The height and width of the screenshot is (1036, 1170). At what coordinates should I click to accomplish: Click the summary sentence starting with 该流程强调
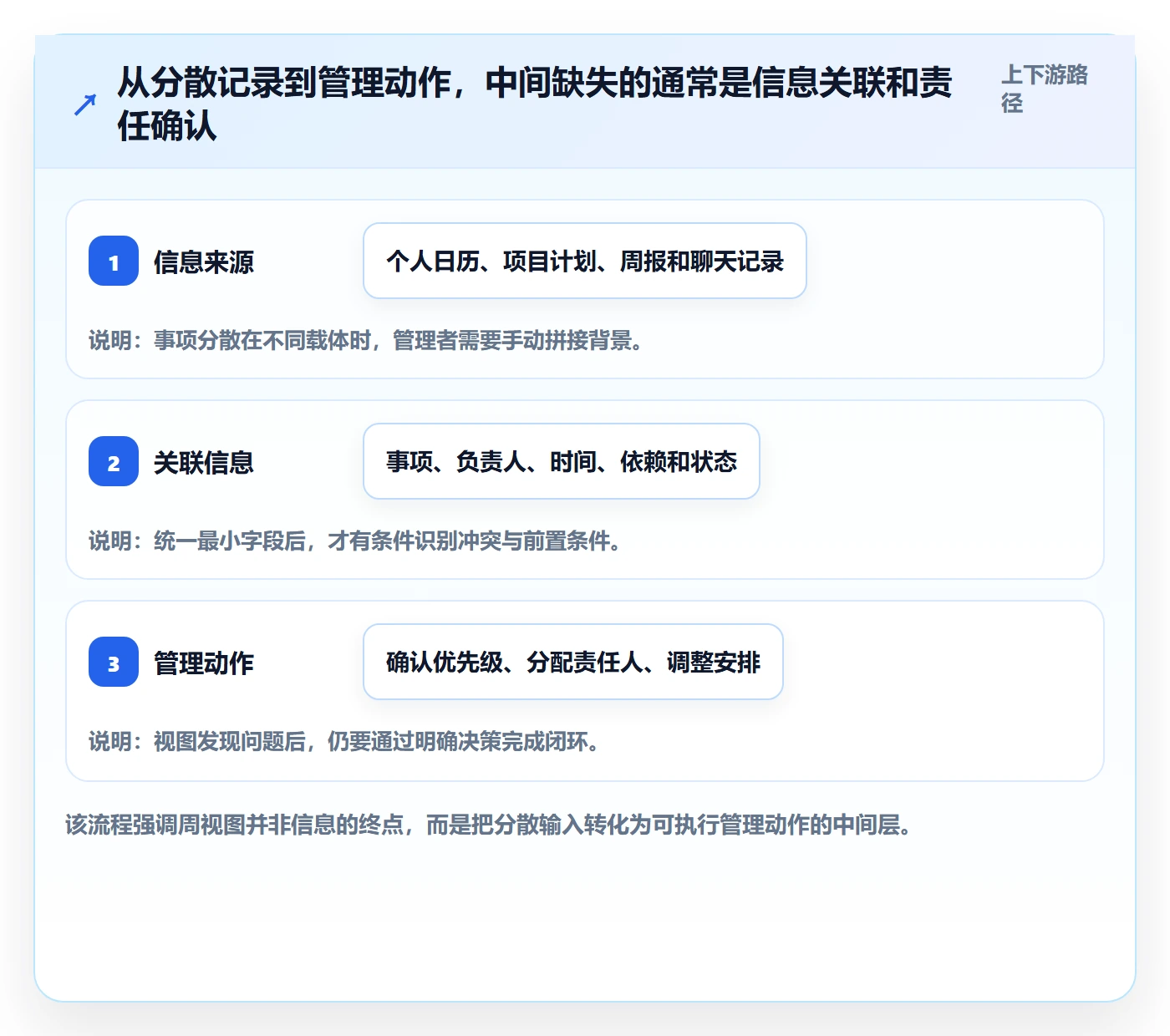point(489,825)
